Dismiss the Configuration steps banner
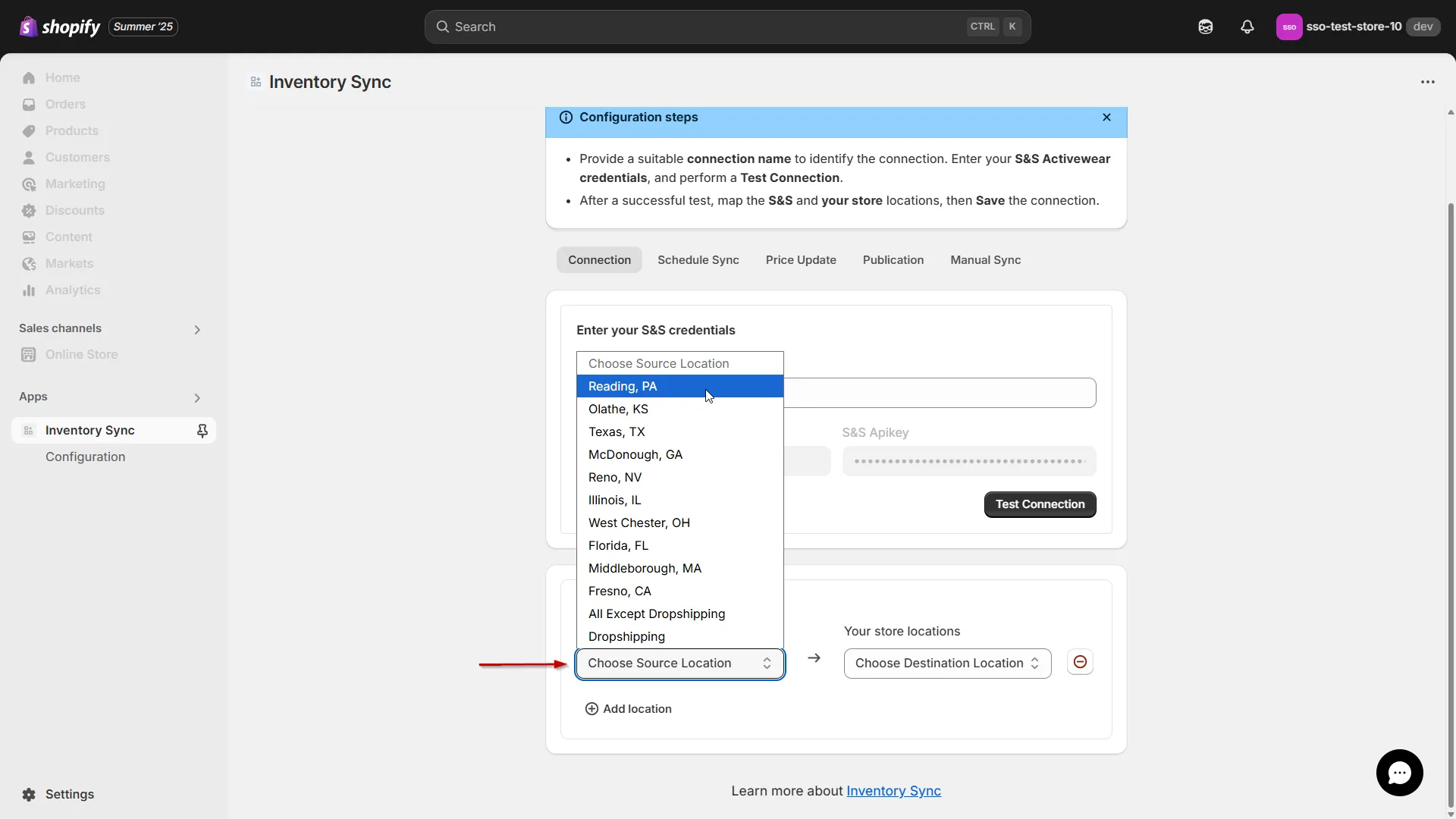This screenshot has height=819, width=1456. point(1106,117)
